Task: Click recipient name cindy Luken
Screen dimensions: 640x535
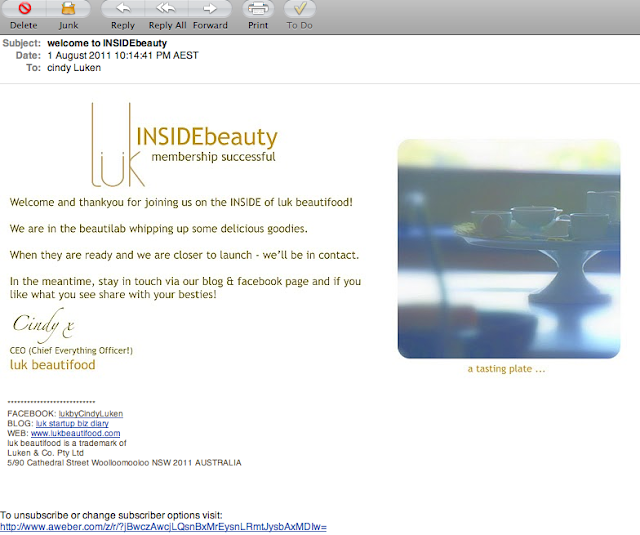Action: point(74,68)
